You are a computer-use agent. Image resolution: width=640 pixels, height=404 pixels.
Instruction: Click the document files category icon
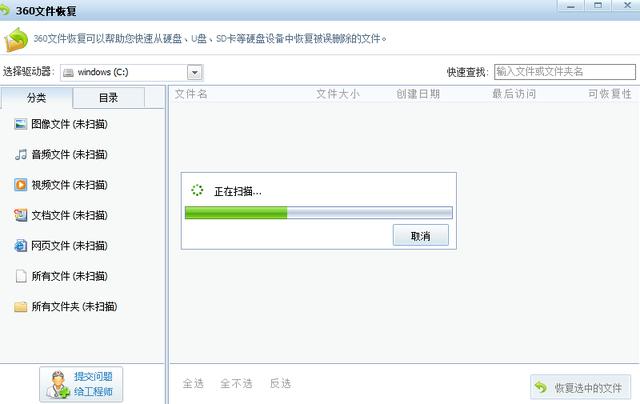20,215
